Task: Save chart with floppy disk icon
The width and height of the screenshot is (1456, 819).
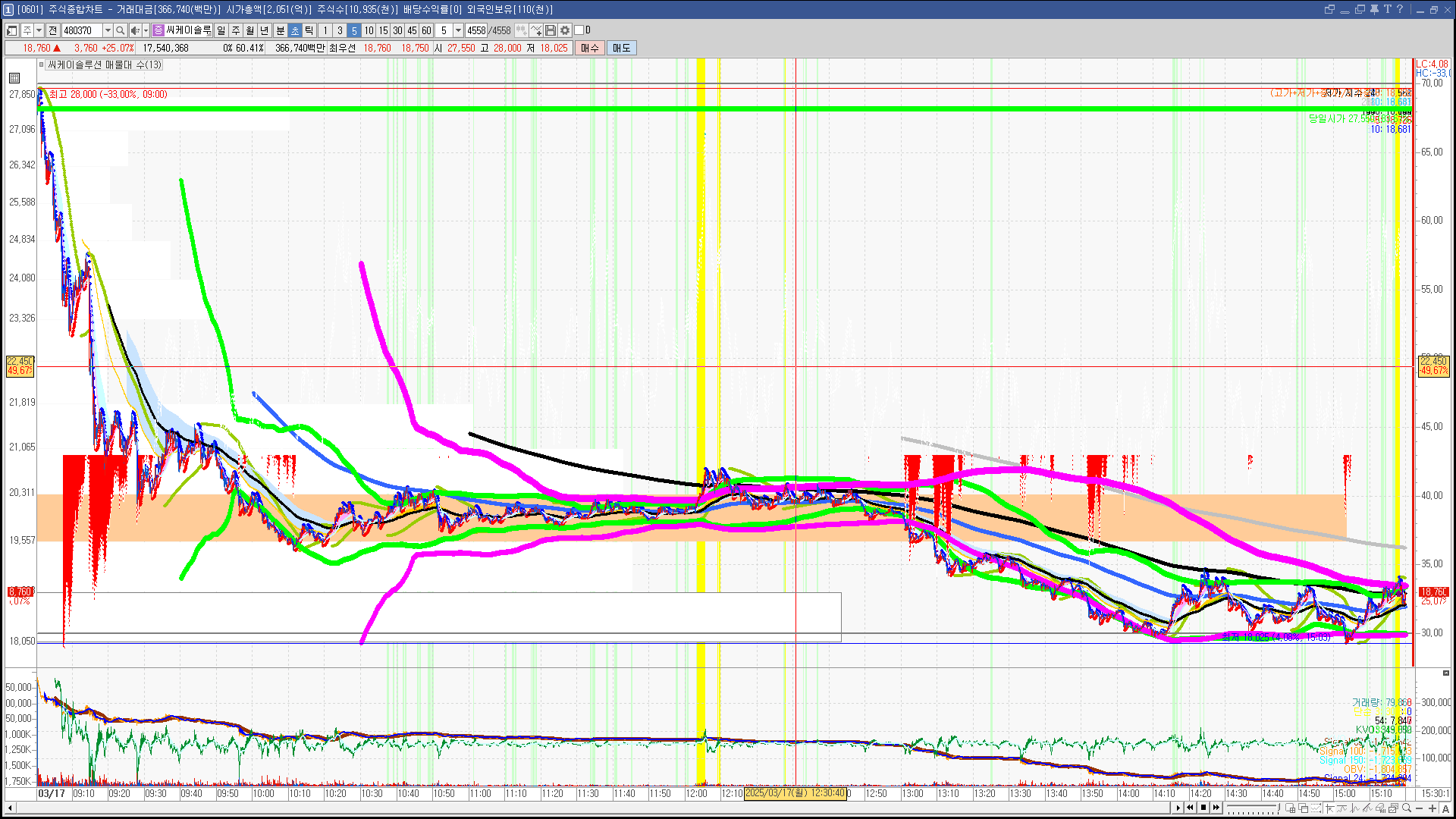Action: pos(551,30)
